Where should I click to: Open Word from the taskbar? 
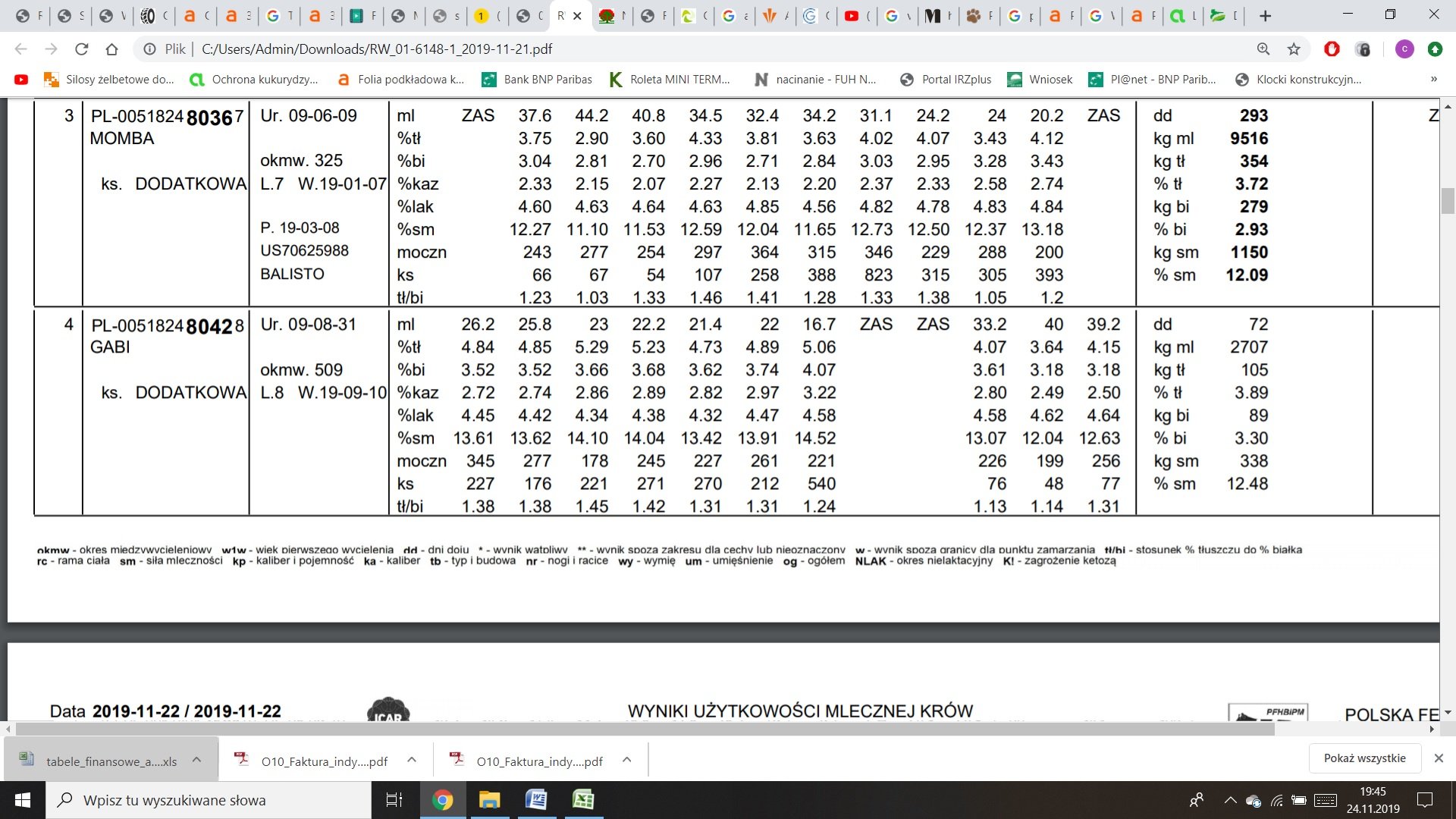pos(536,799)
